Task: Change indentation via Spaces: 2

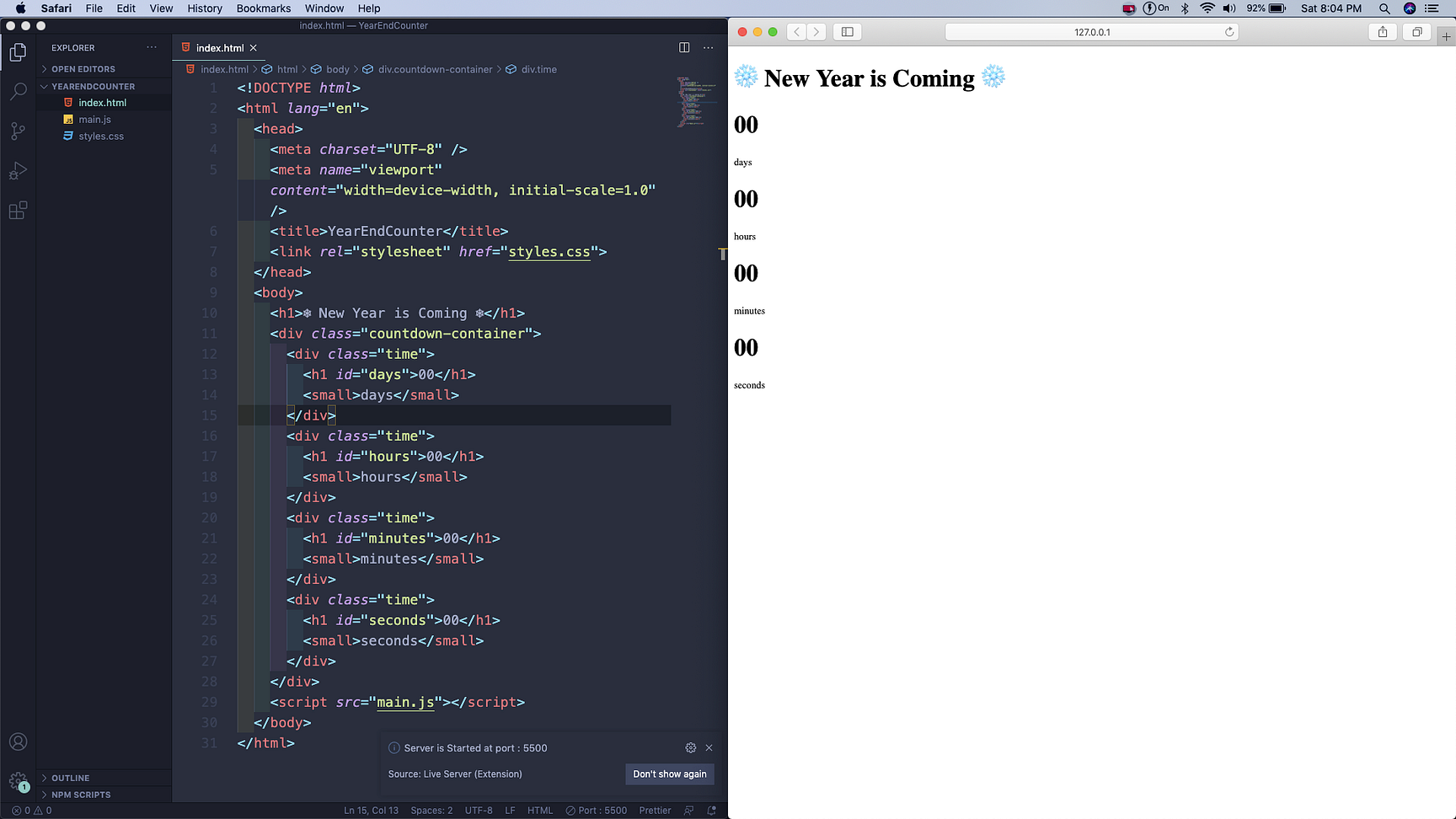Action: tap(431, 811)
